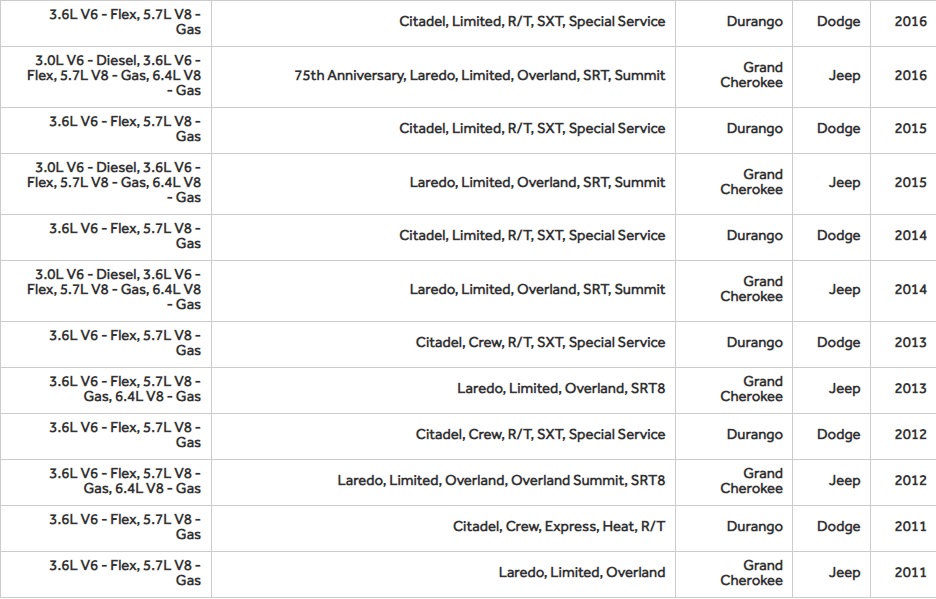This screenshot has height=599, width=936.
Task: Select year 2011 in the Dodge row
Action: (910, 527)
